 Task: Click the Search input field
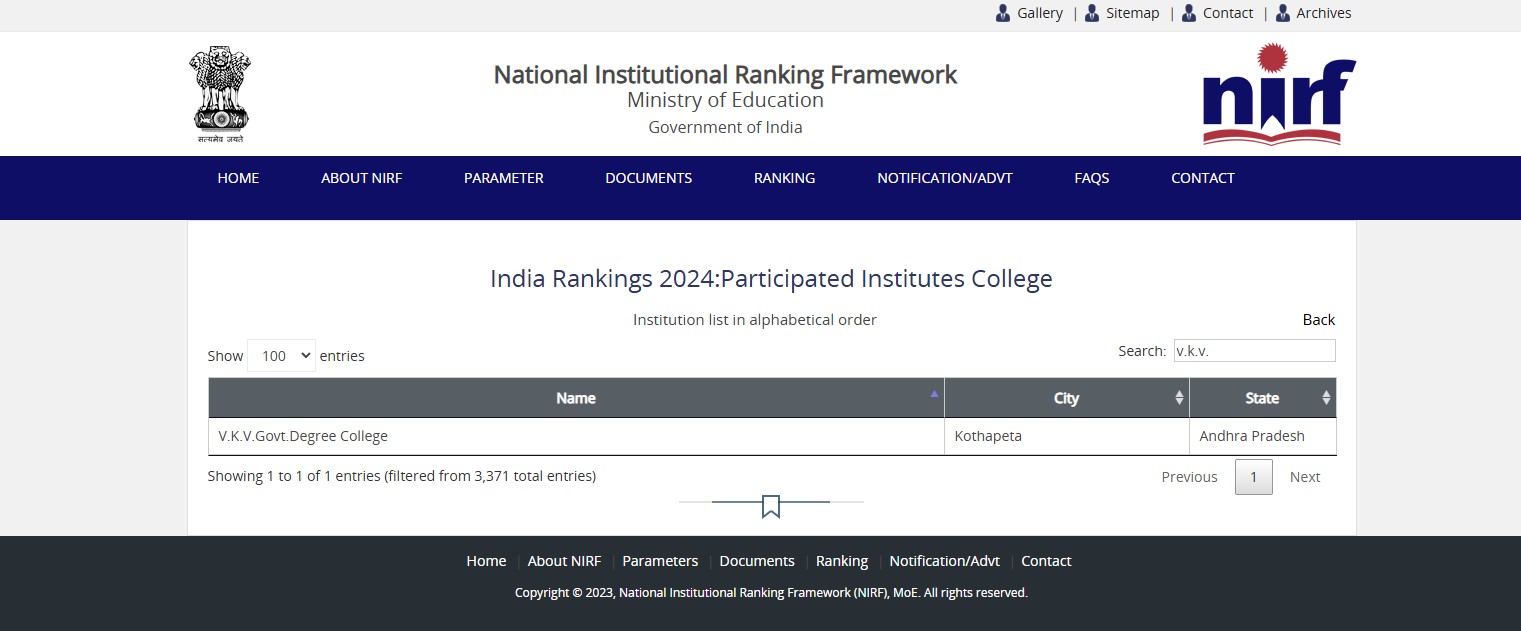click(x=1253, y=351)
